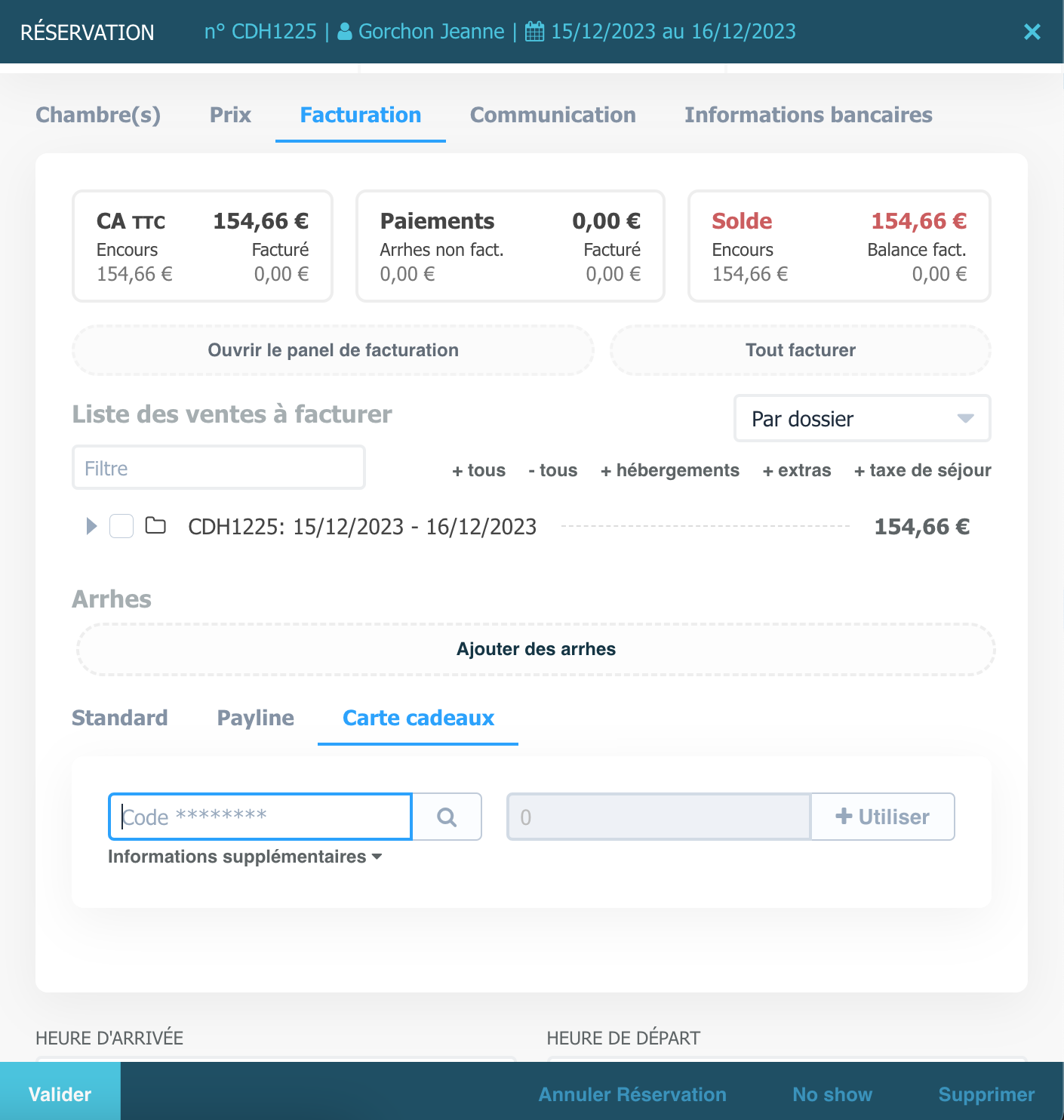
Task: Click + hébergements filter link
Action: 669,470
